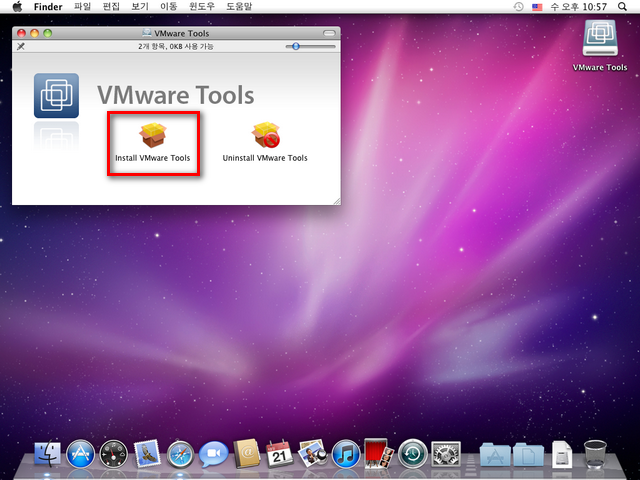Open iCal showing date 21
Screen dimensions: 640x480
pyautogui.click(x=280, y=454)
